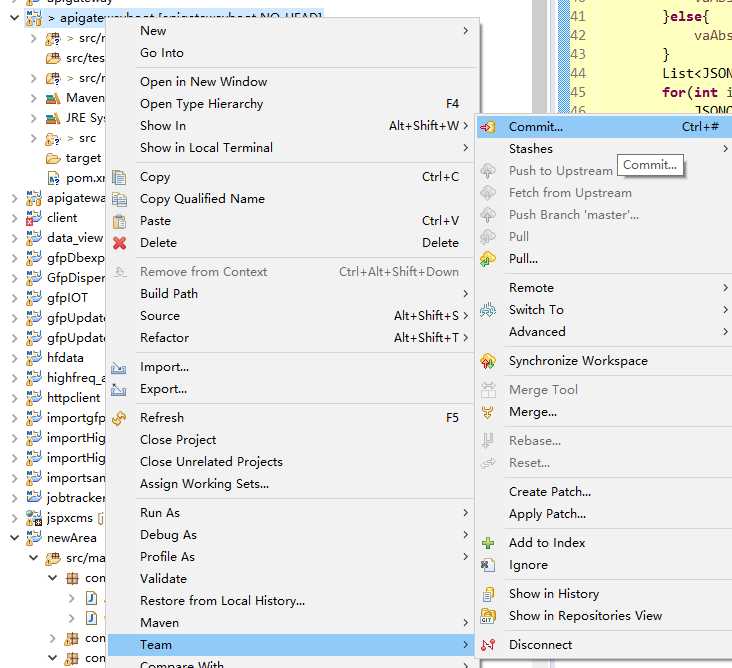Open the Remote submenu
Image resolution: width=732 pixels, height=668 pixels.
(605, 288)
